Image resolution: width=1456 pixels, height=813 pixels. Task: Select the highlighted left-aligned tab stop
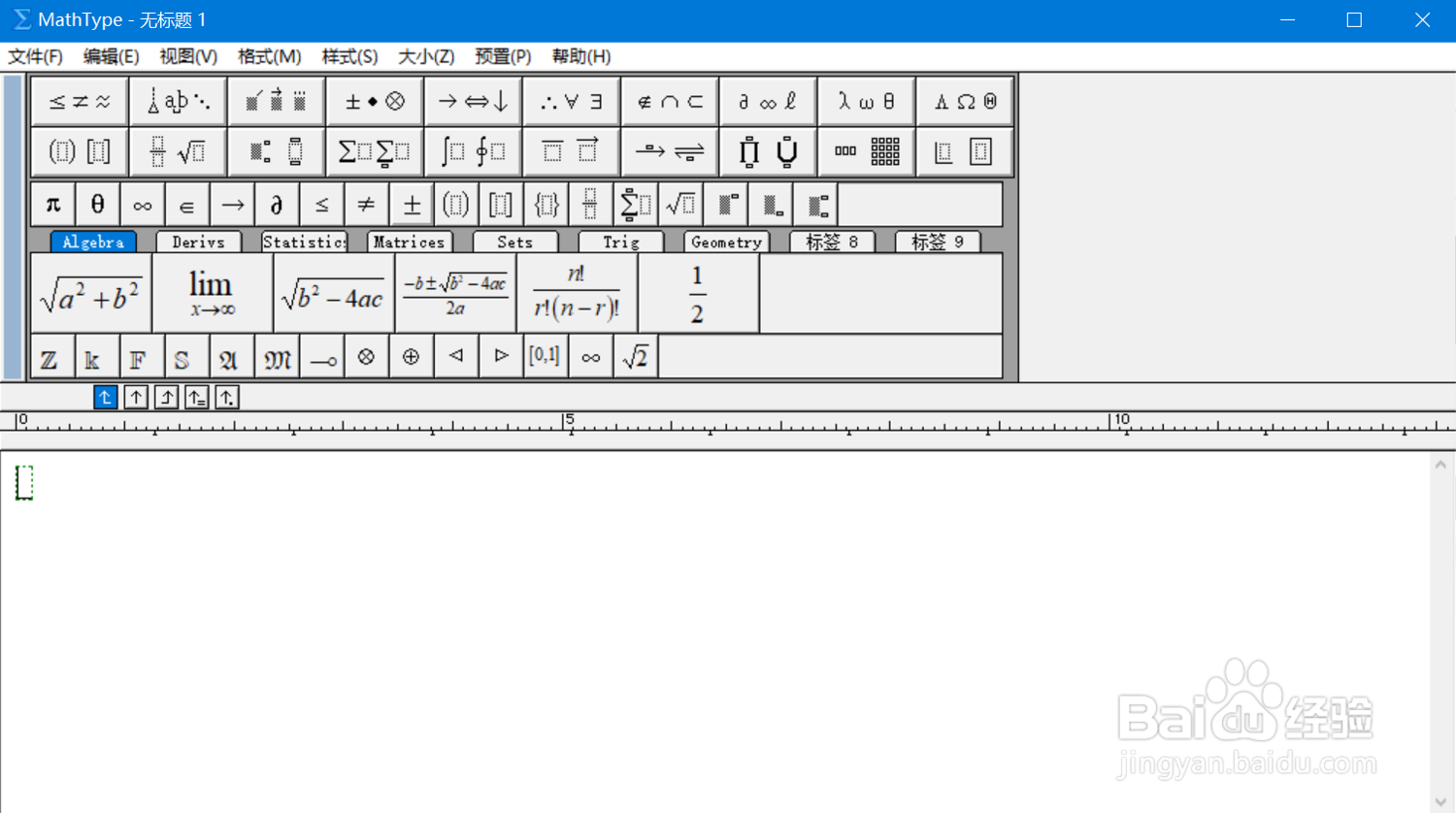pos(106,397)
